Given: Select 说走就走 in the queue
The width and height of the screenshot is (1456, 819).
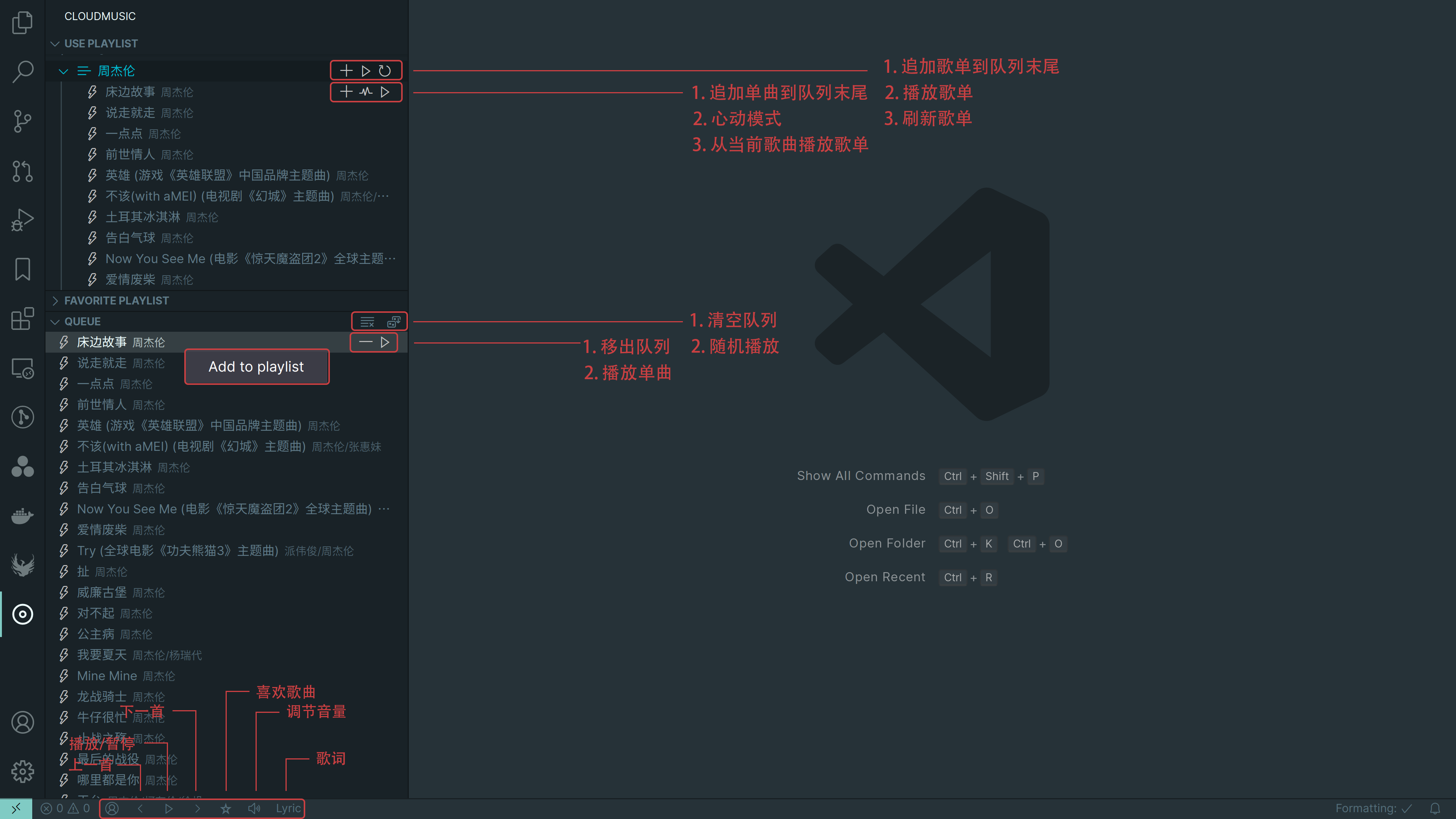Looking at the screenshot, I should point(227,363).
